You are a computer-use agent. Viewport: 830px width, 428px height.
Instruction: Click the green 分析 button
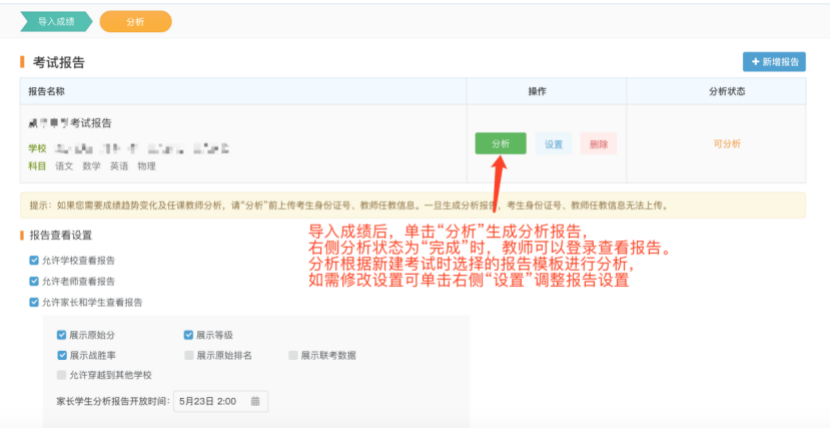(x=500, y=144)
